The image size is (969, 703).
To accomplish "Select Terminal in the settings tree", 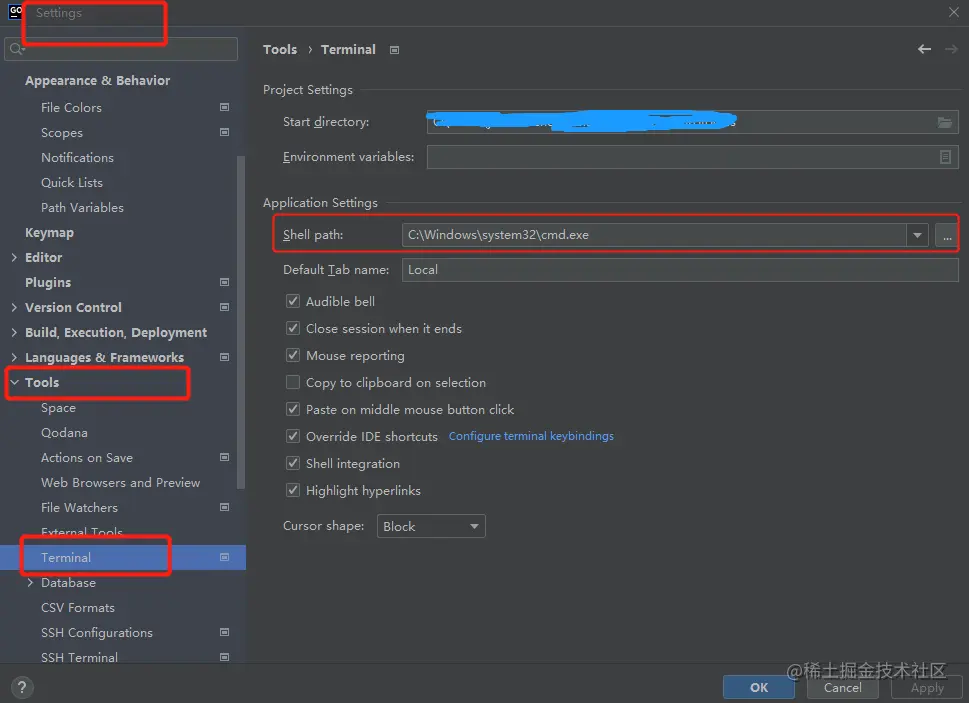I will coord(123,557).
